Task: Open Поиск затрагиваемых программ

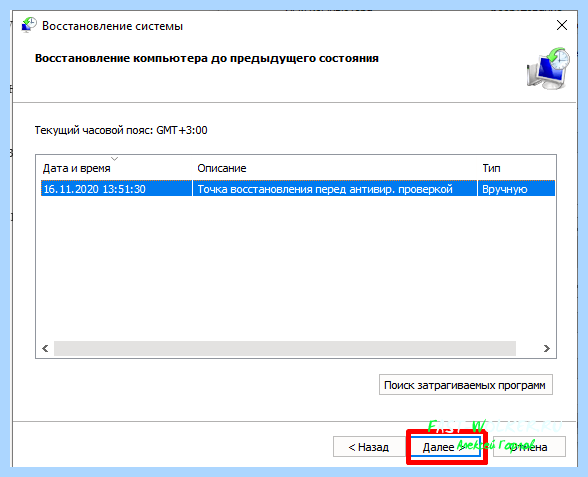Action: [x=465, y=385]
